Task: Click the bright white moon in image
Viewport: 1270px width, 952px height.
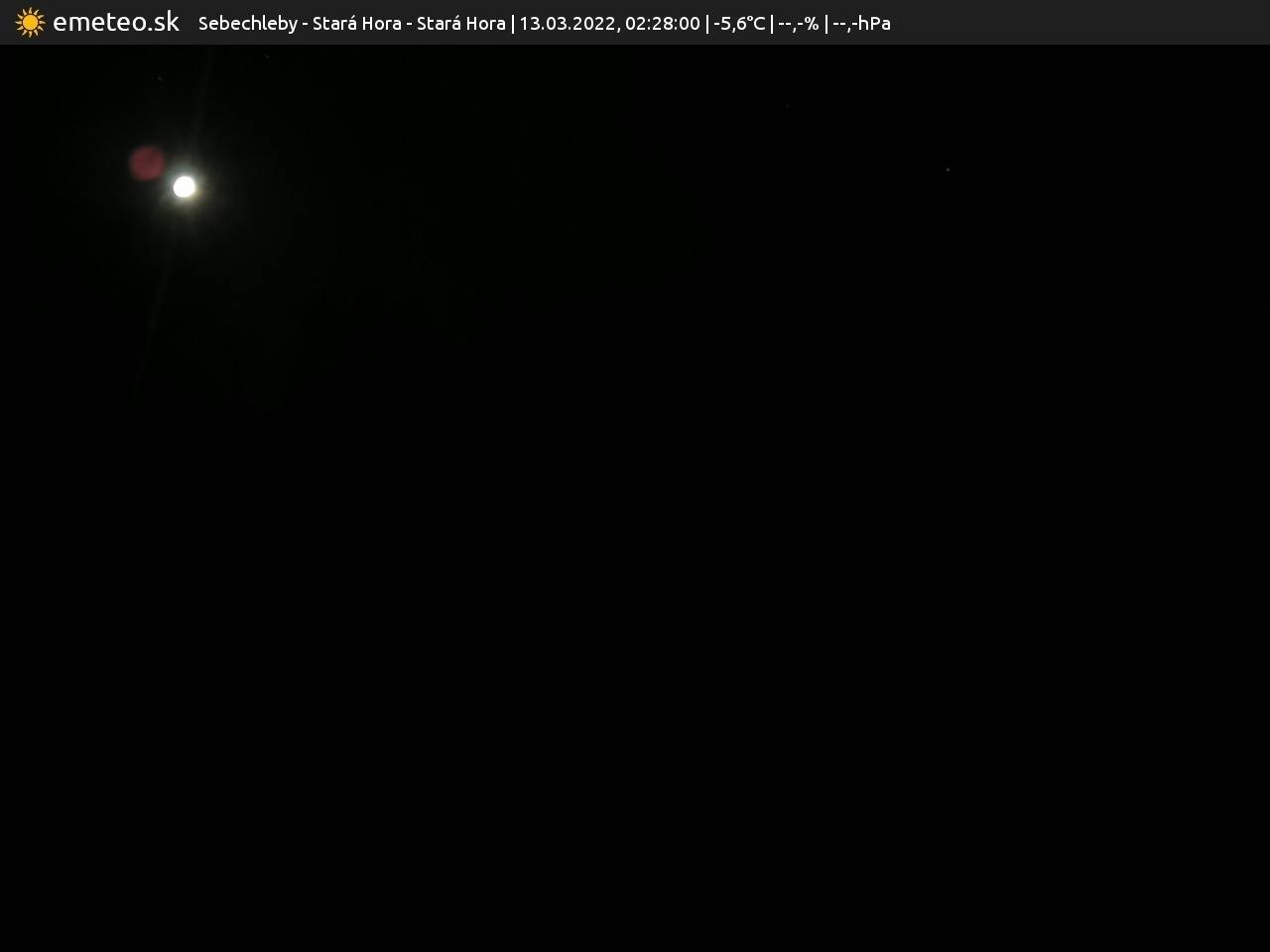Action: [185, 186]
